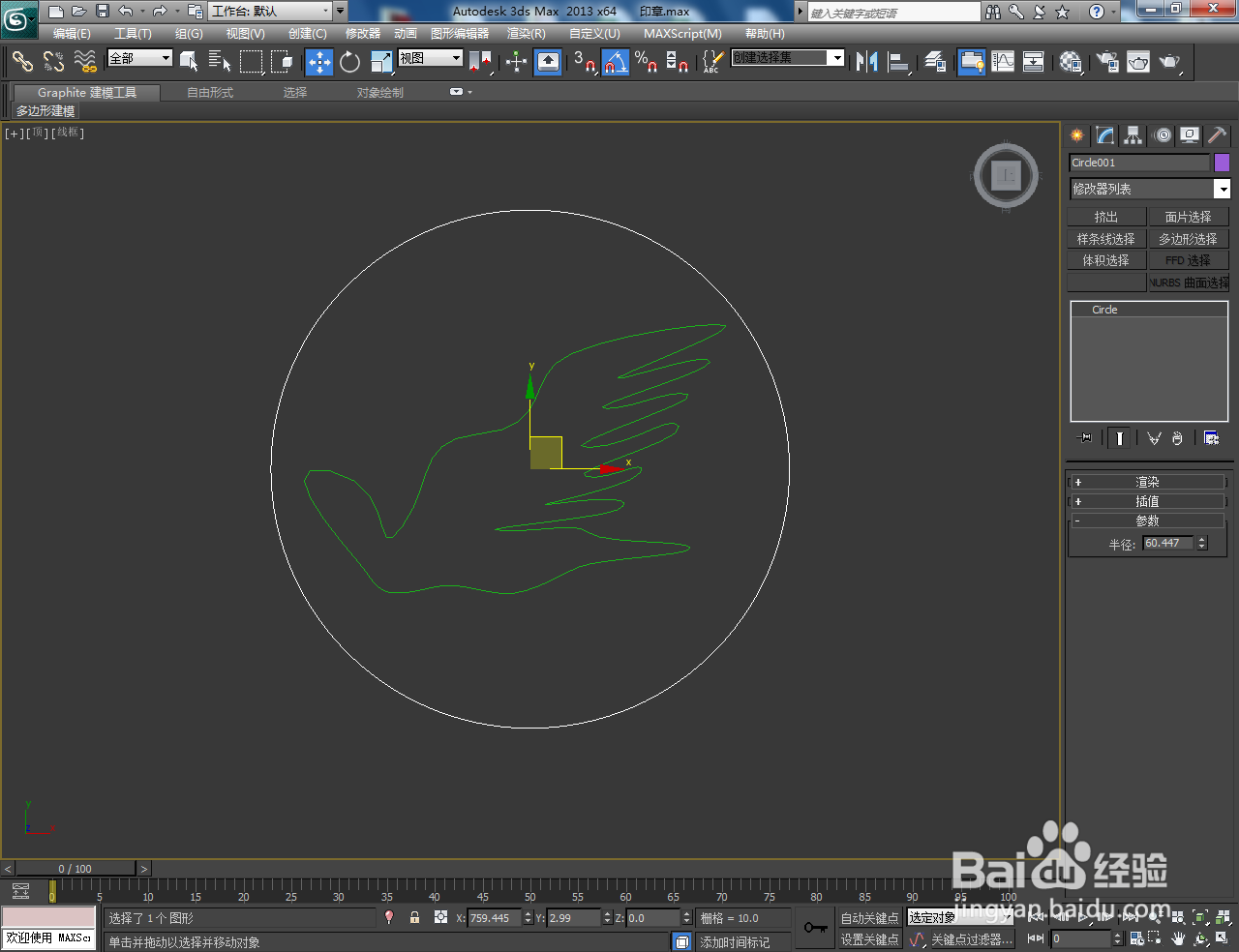Toggle the selection lock padlock

coord(414,917)
